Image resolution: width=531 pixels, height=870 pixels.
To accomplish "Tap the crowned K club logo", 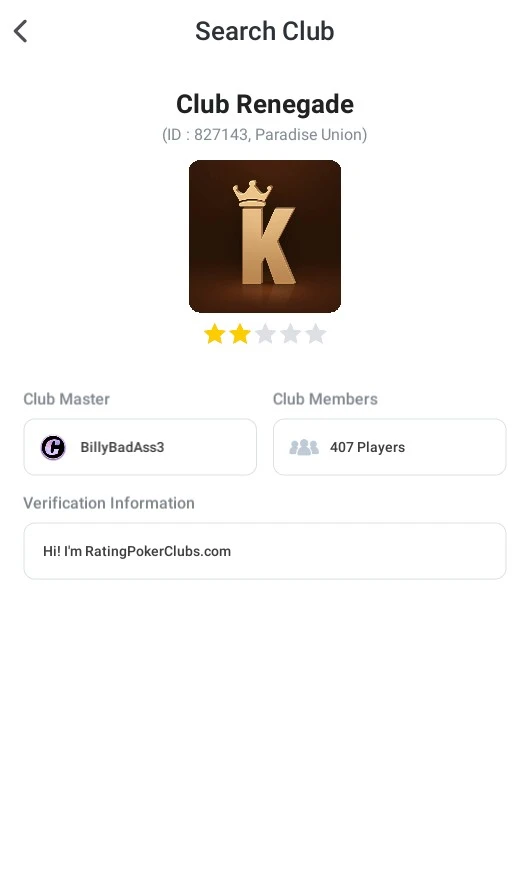I will pos(265,236).
